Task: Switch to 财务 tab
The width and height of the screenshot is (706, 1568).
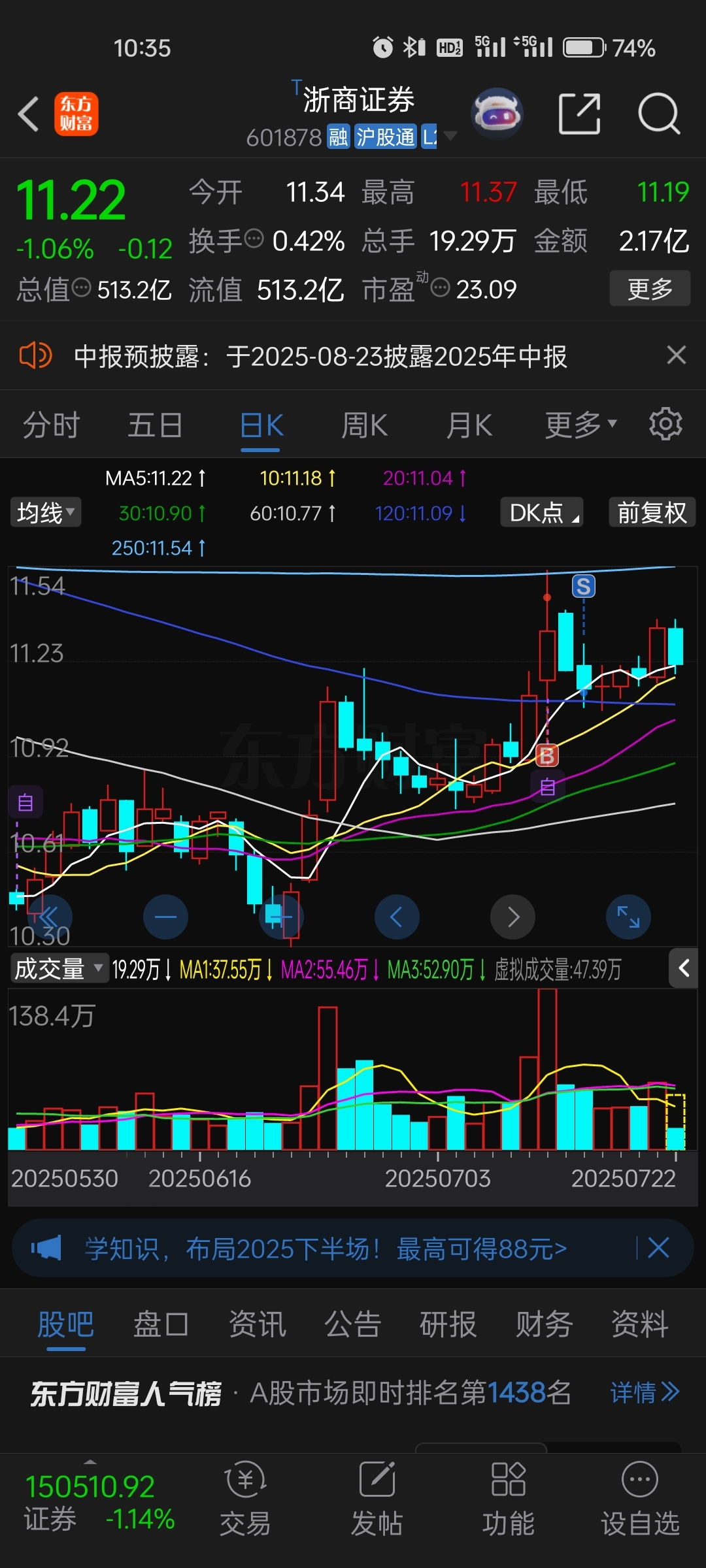Action: [544, 1325]
